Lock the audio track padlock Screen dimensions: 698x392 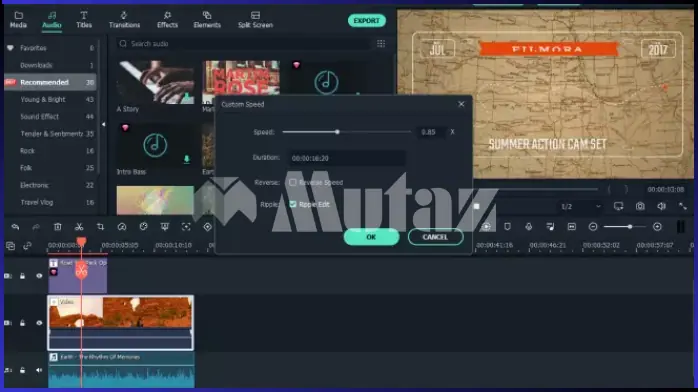click(22, 370)
